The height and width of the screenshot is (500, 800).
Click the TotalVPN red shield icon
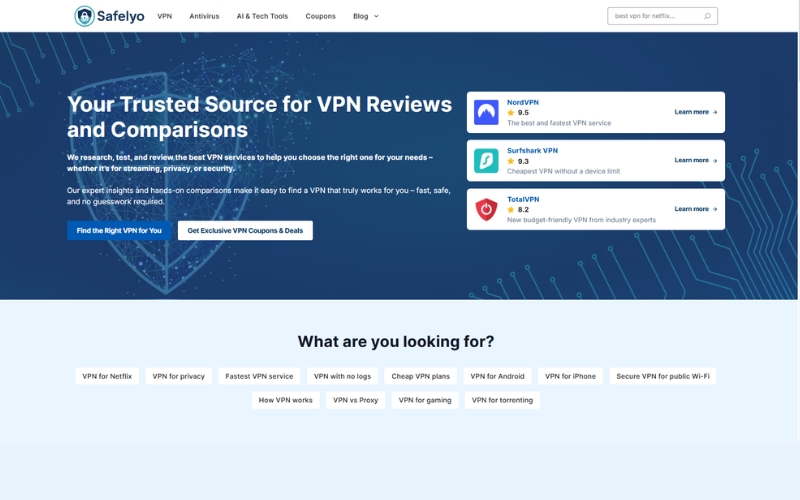(x=486, y=209)
